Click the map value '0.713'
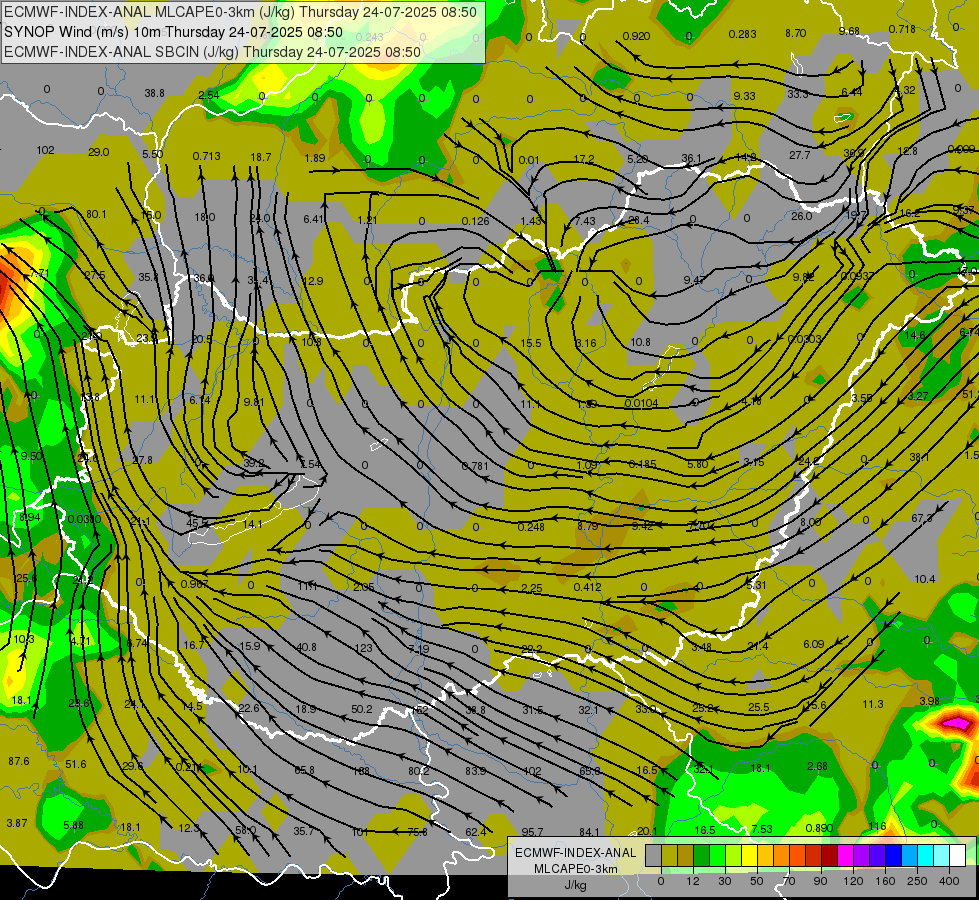This screenshot has width=979, height=900. pos(206,156)
